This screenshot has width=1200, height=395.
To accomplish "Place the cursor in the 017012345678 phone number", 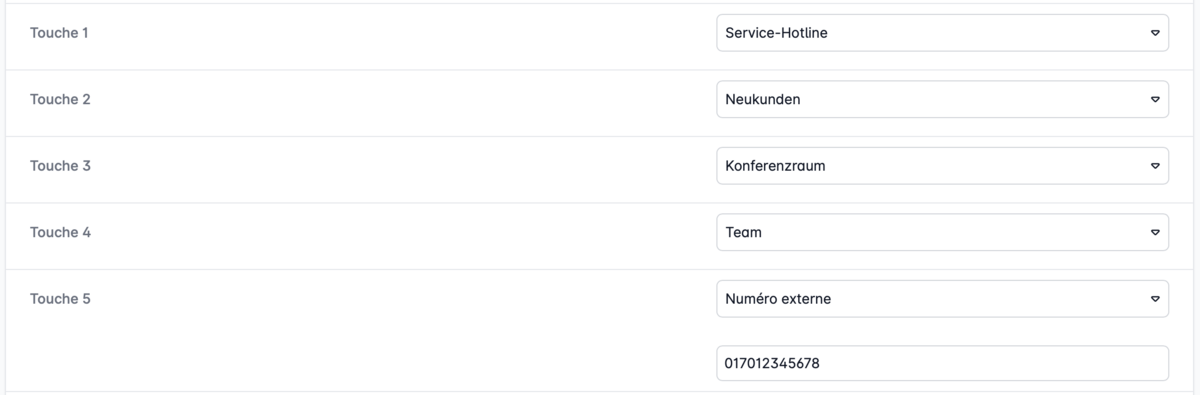I will (x=772, y=364).
